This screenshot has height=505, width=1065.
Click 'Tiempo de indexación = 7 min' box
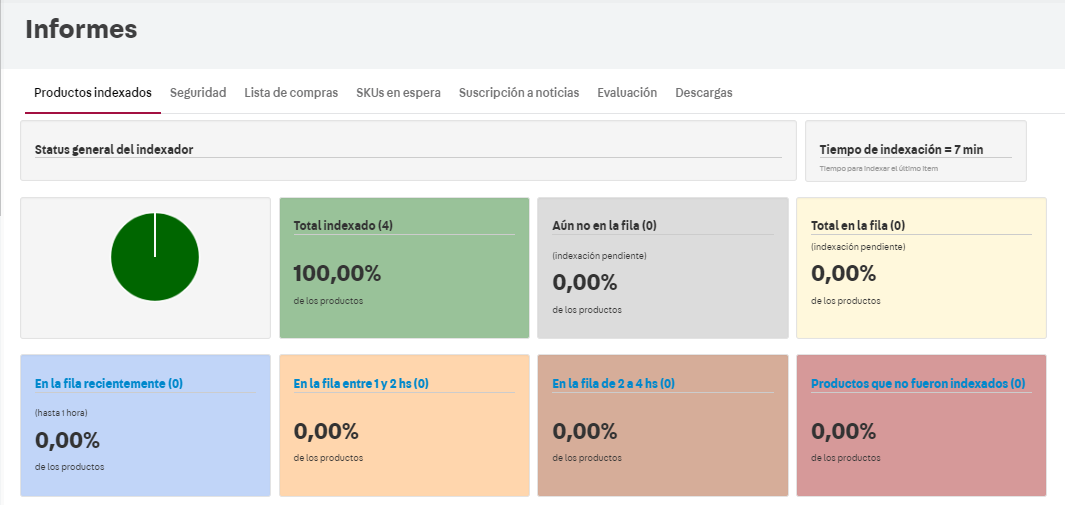pos(914,150)
